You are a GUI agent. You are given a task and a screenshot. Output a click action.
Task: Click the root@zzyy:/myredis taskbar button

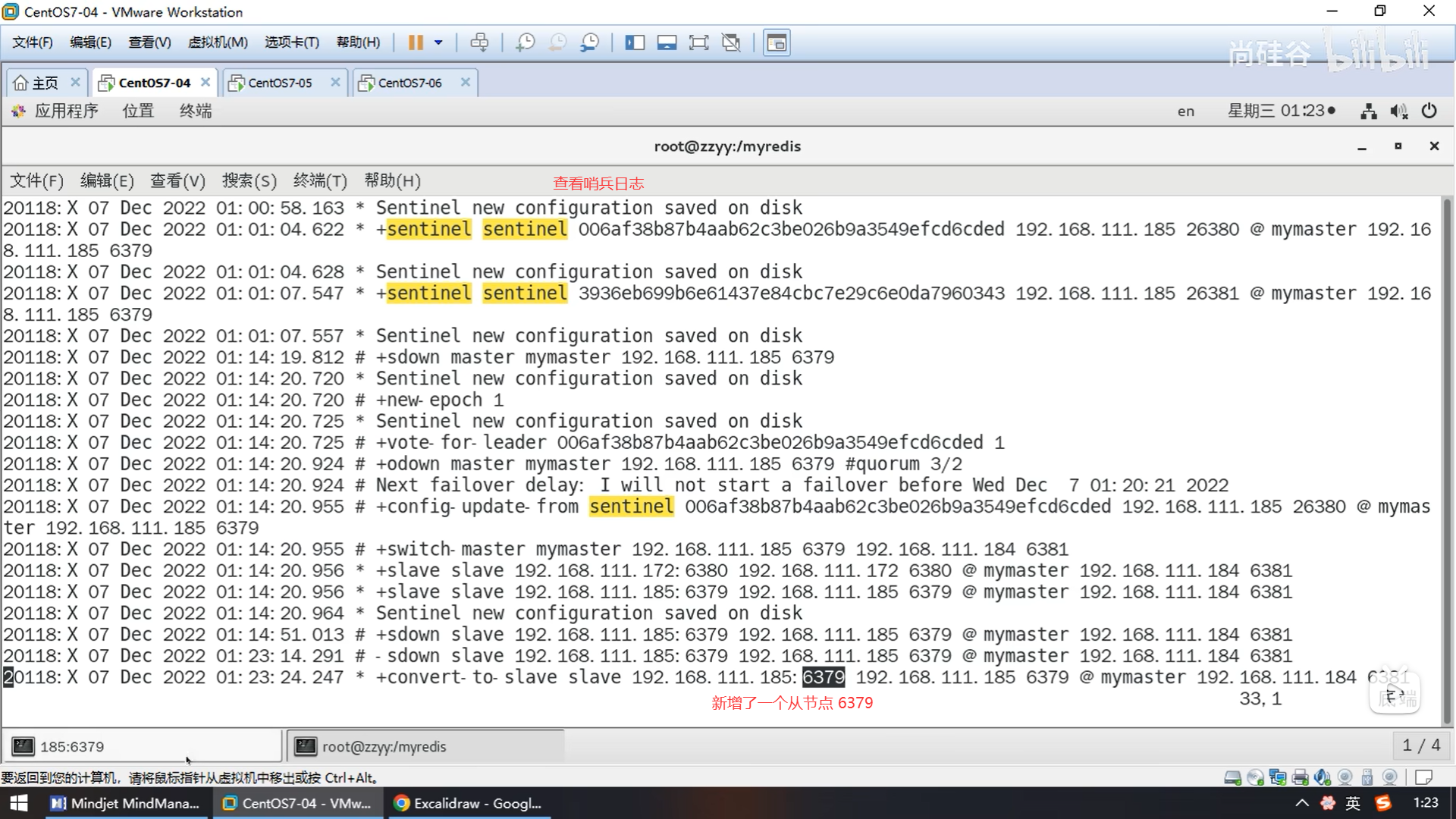pos(425,746)
